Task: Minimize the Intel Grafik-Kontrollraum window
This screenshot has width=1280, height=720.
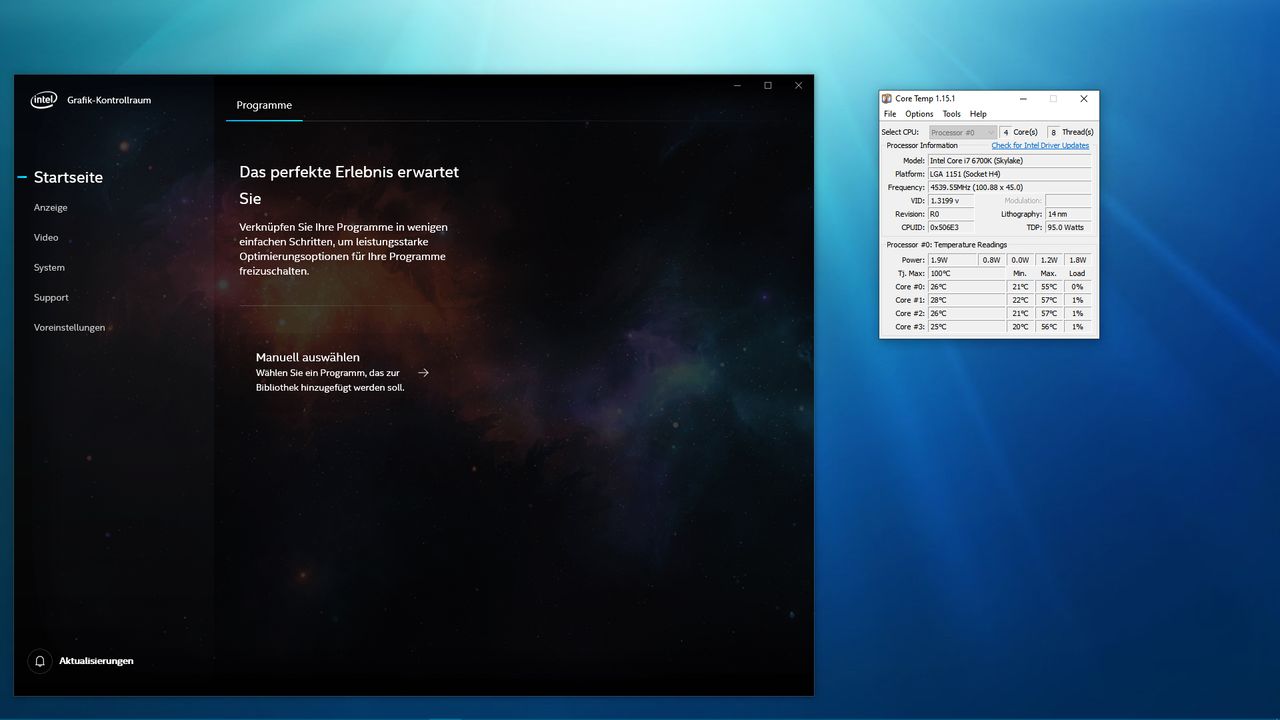Action: point(737,85)
